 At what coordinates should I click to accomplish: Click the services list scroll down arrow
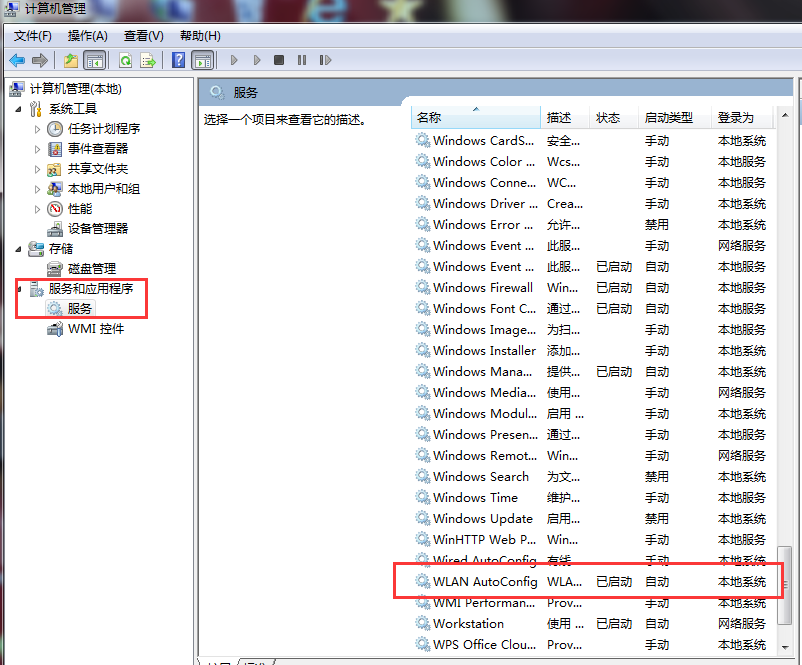click(x=785, y=647)
